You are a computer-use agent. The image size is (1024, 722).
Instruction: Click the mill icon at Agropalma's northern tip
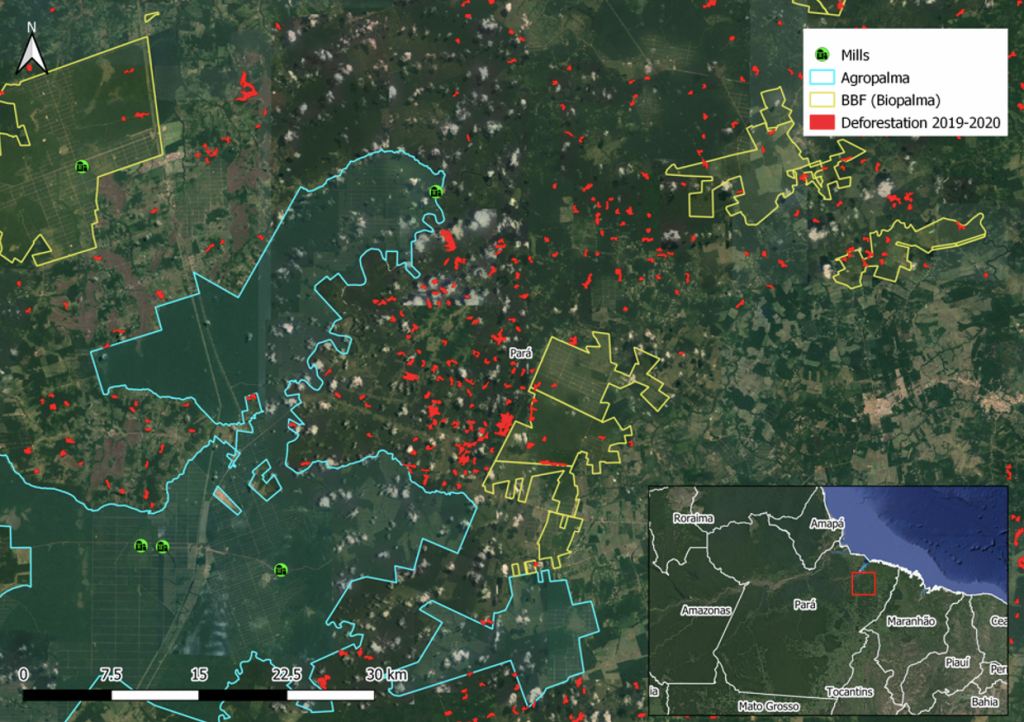pyautogui.click(x=435, y=191)
